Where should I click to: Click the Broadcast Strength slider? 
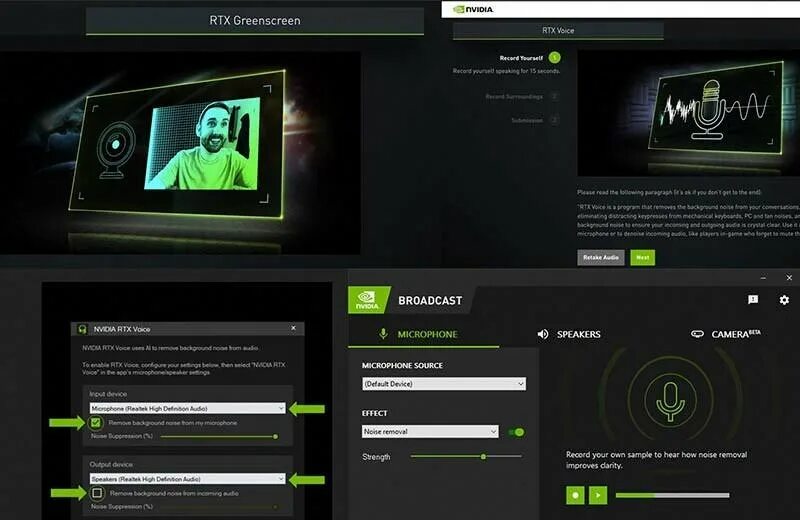pyautogui.click(x=466, y=456)
